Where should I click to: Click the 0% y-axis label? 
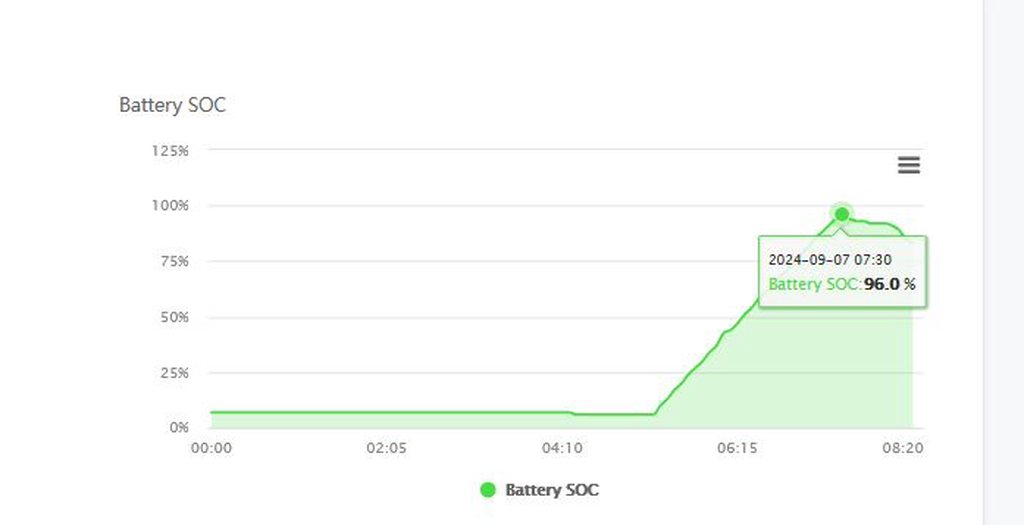[x=178, y=428]
